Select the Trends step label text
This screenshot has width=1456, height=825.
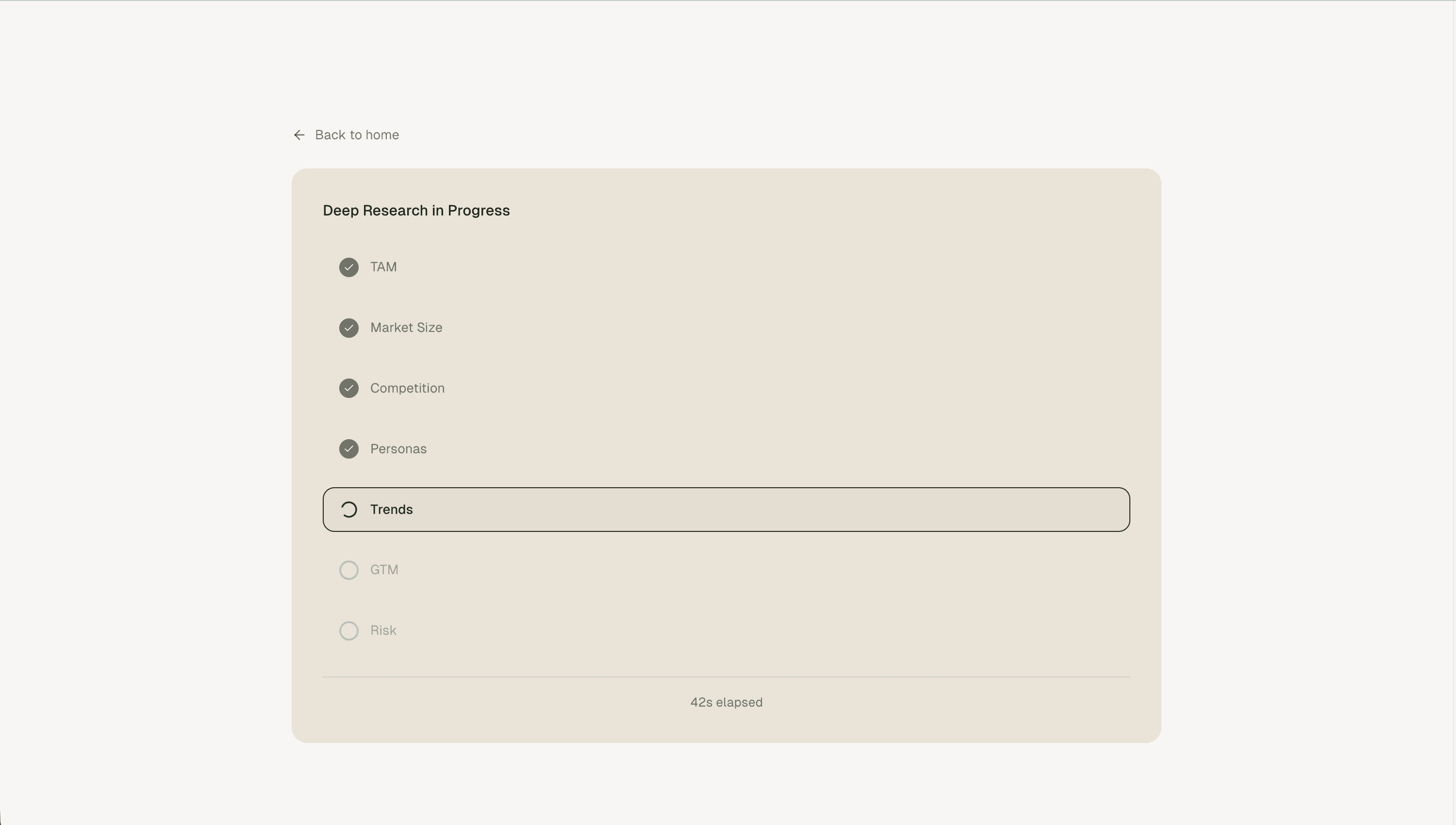[x=392, y=510]
